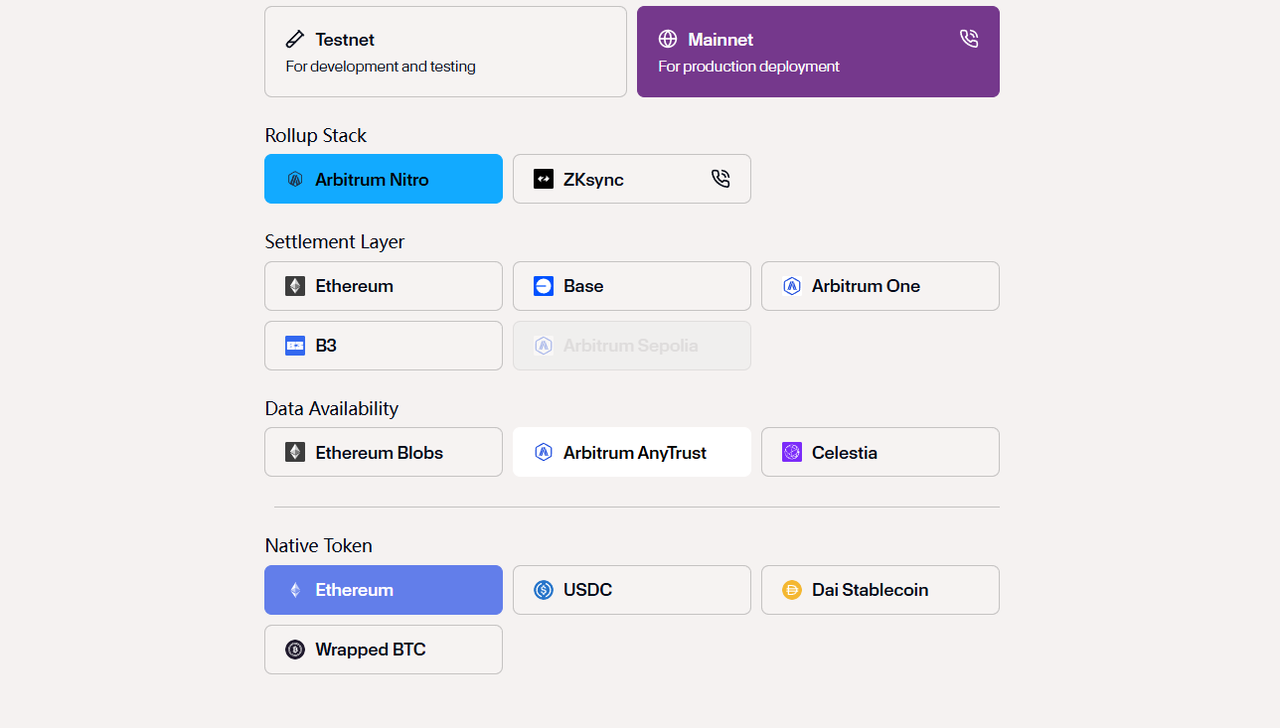Viewport: 1280px width, 728px height.
Task: Click the B3 logo icon
Action: pos(295,346)
